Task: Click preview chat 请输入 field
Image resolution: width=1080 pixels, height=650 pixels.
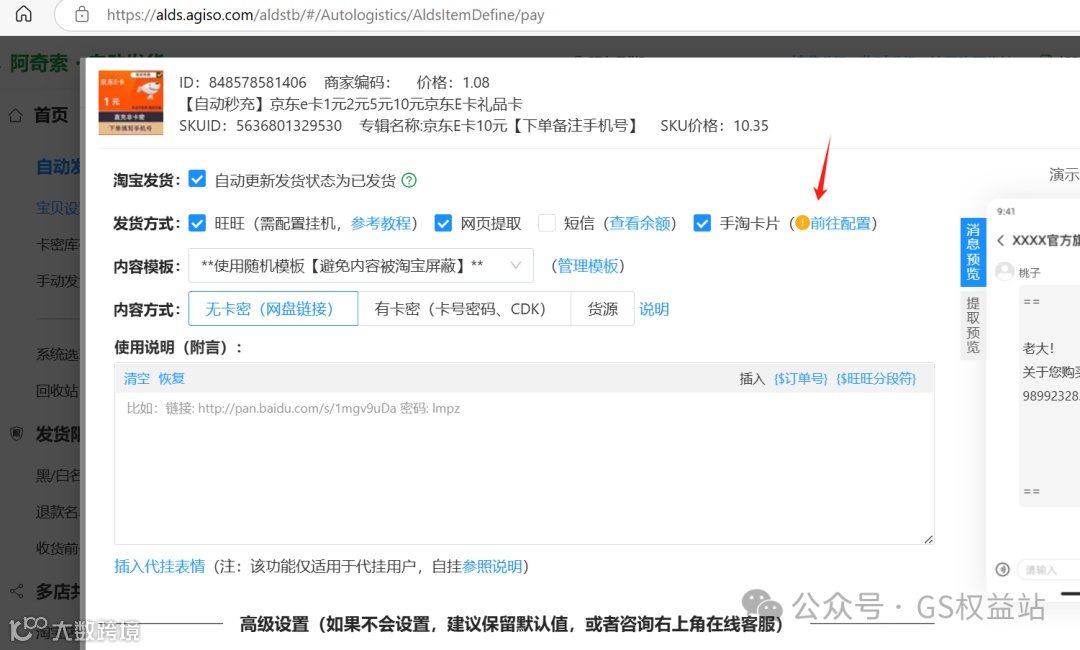Action: coord(1048,569)
